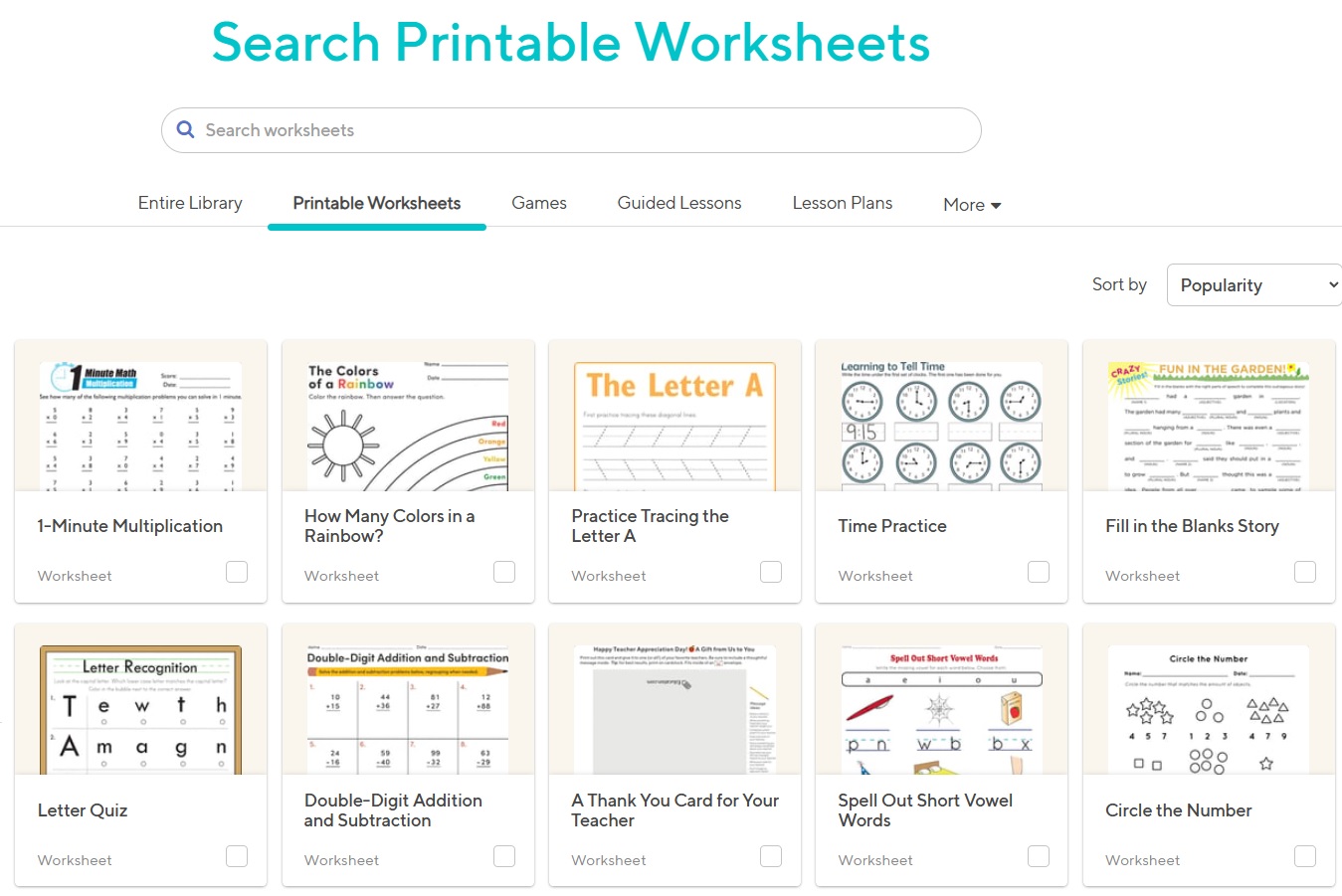Switch to the Games tab

click(538, 202)
